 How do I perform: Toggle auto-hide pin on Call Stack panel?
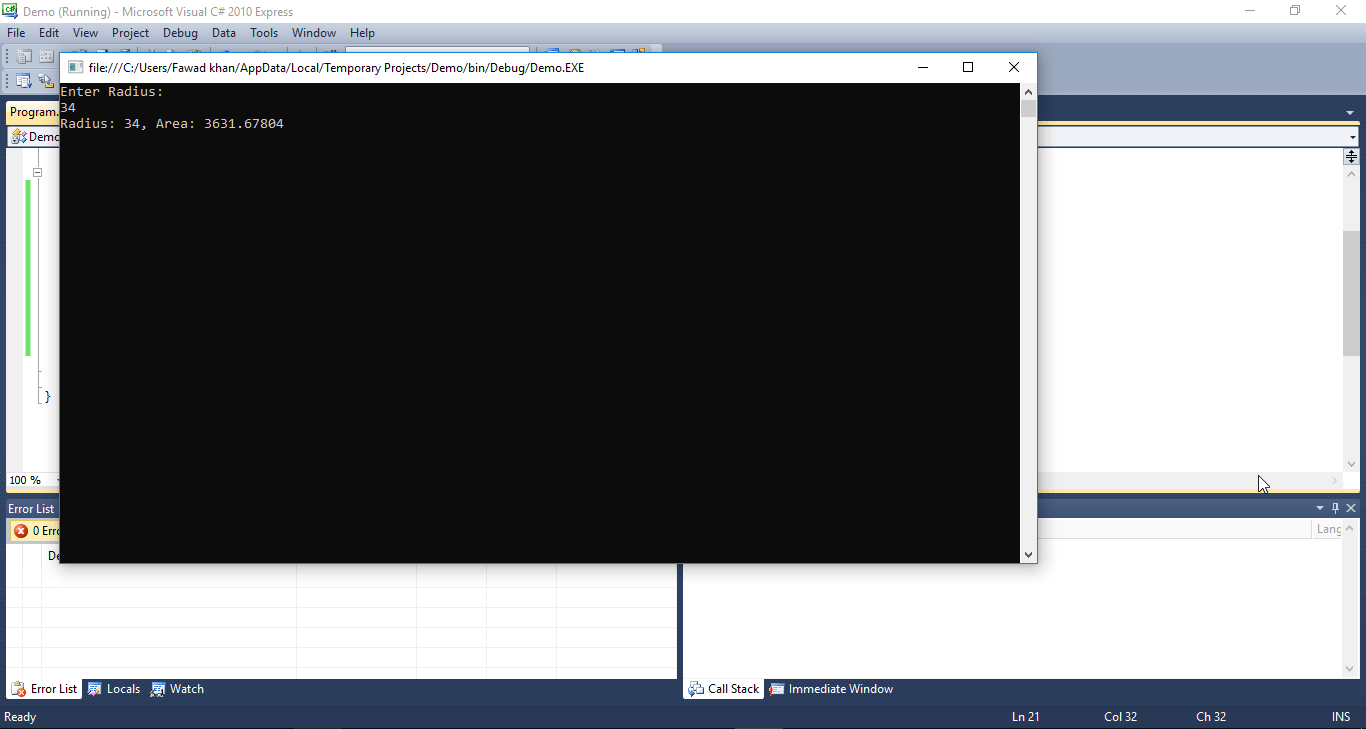pyautogui.click(x=1335, y=508)
